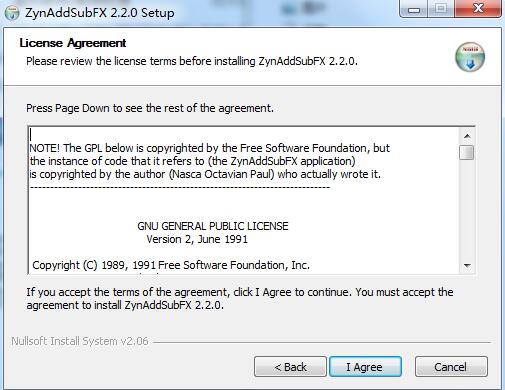Viewport: 505px width, 390px height.
Task: Click the ZynAddSubFX installer icon in title bar
Action: (x=12, y=13)
